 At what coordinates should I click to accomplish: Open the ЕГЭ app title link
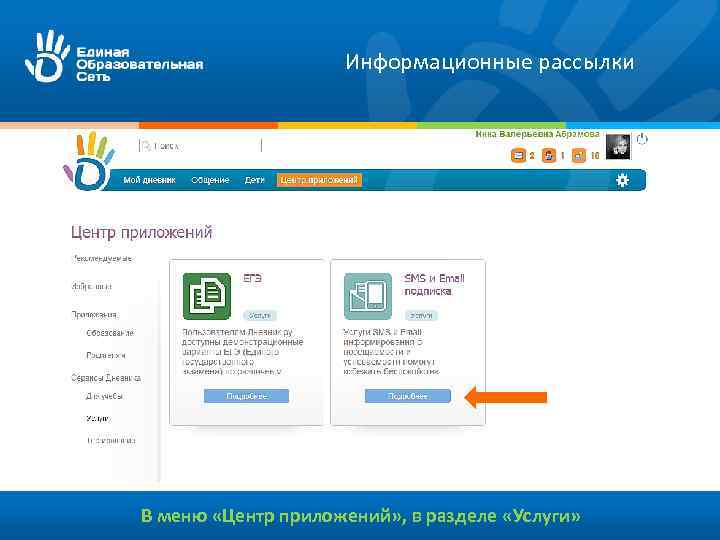[x=253, y=278]
